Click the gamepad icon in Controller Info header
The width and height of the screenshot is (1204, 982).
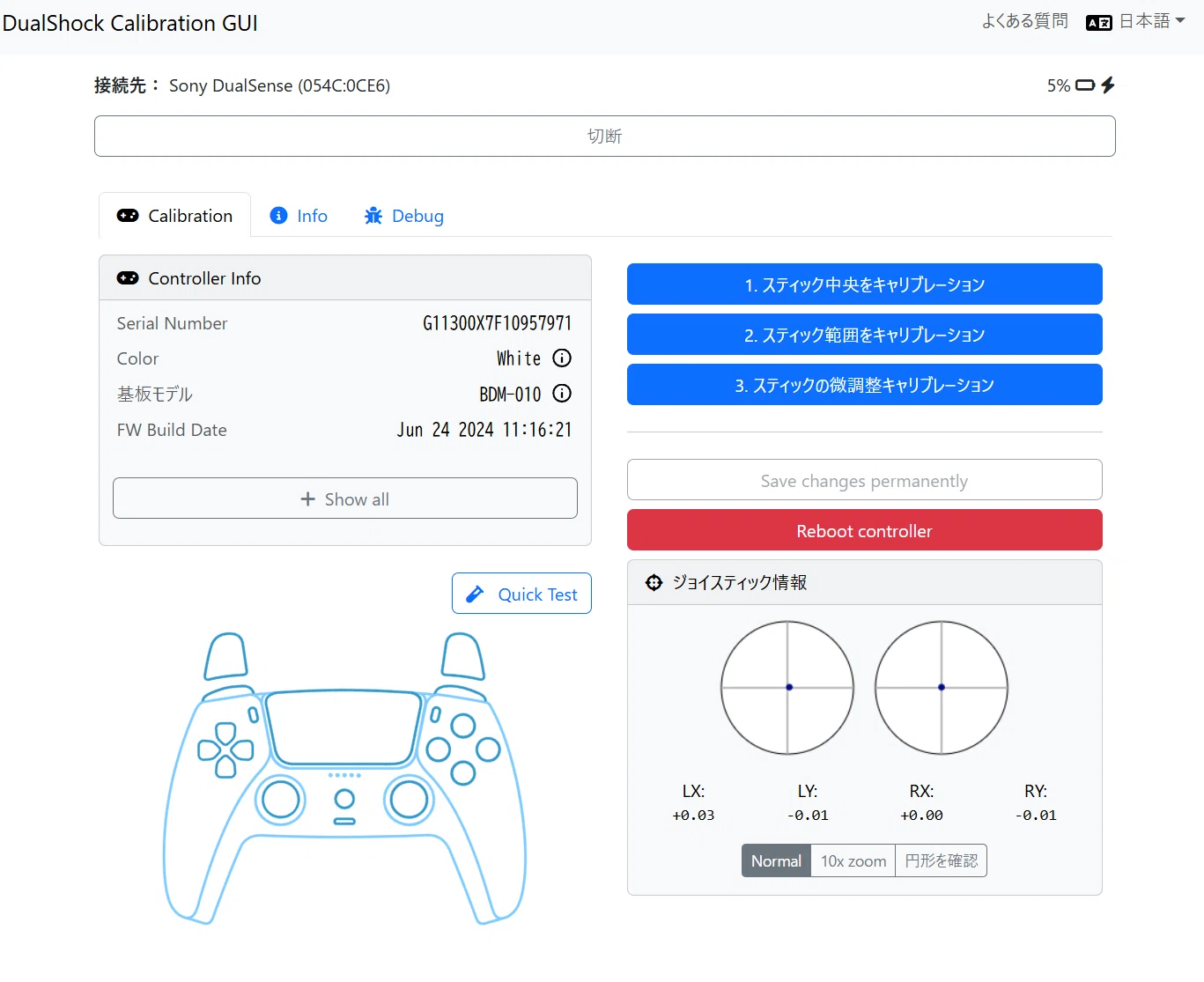pyautogui.click(x=128, y=278)
